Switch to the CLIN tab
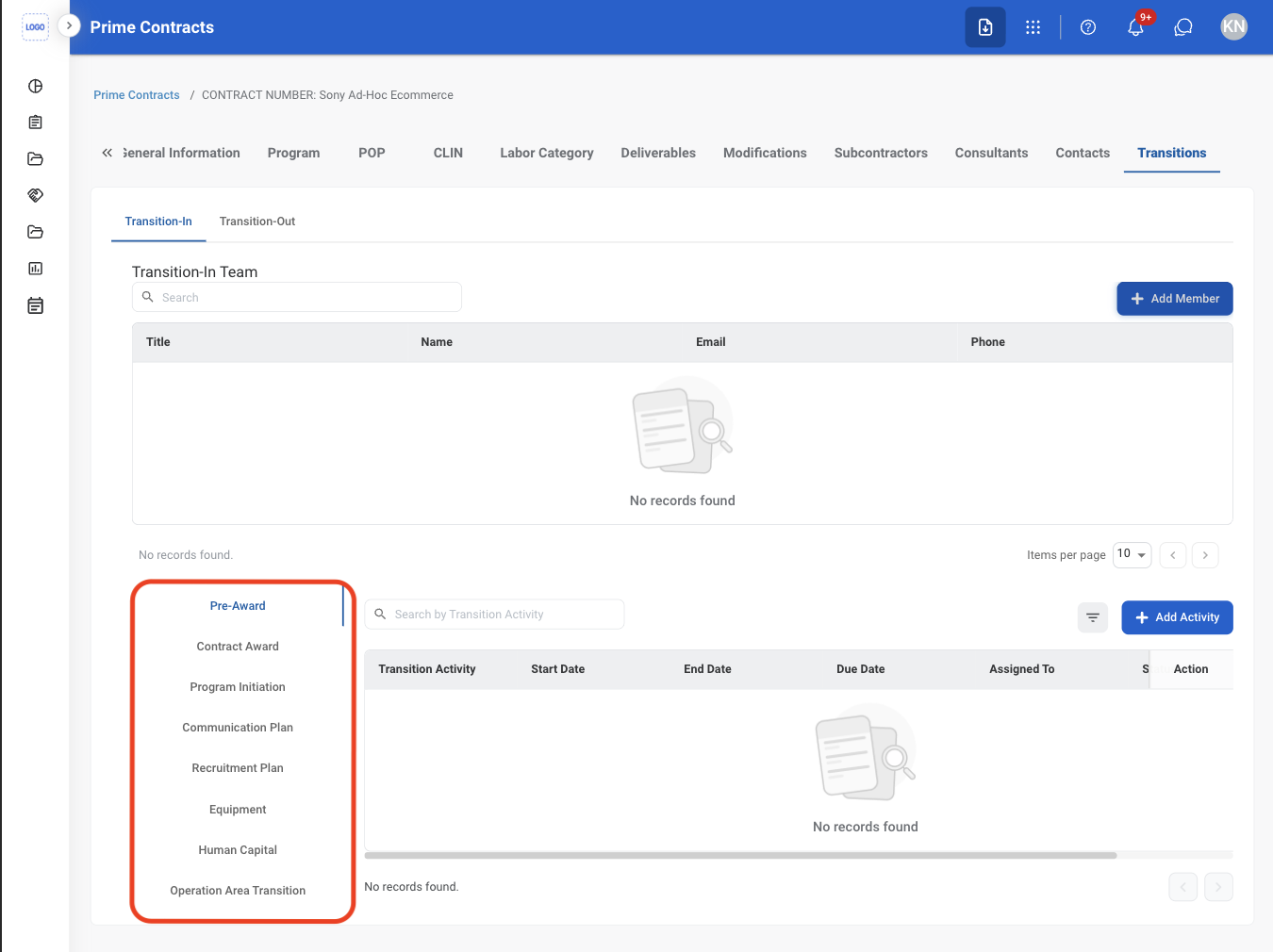 [448, 153]
